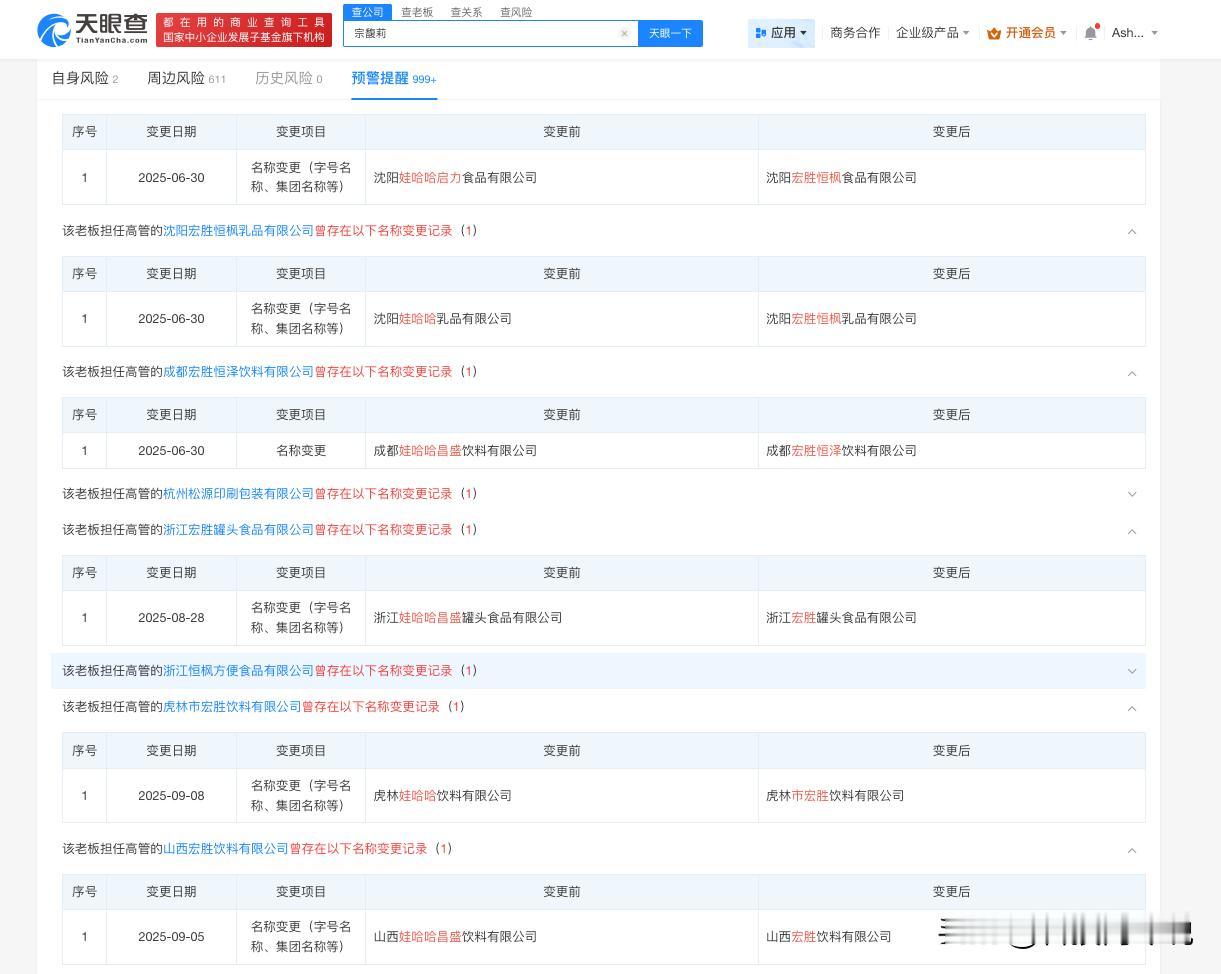The width and height of the screenshot is (1221, 974).
Task: Switch to the 查风险 search tab
Action: pyautogui.click(x=516, y=12)
